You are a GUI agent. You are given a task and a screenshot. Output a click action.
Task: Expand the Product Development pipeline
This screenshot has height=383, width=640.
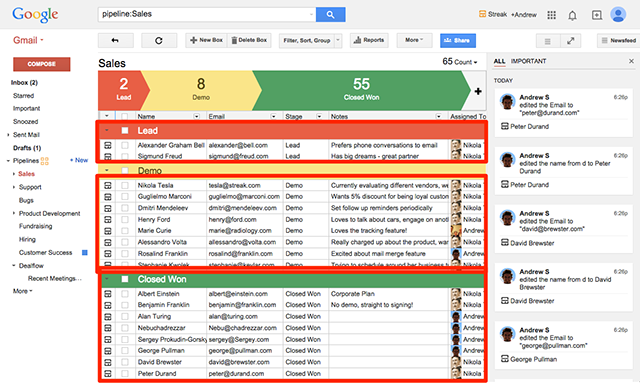pos(14,214)
